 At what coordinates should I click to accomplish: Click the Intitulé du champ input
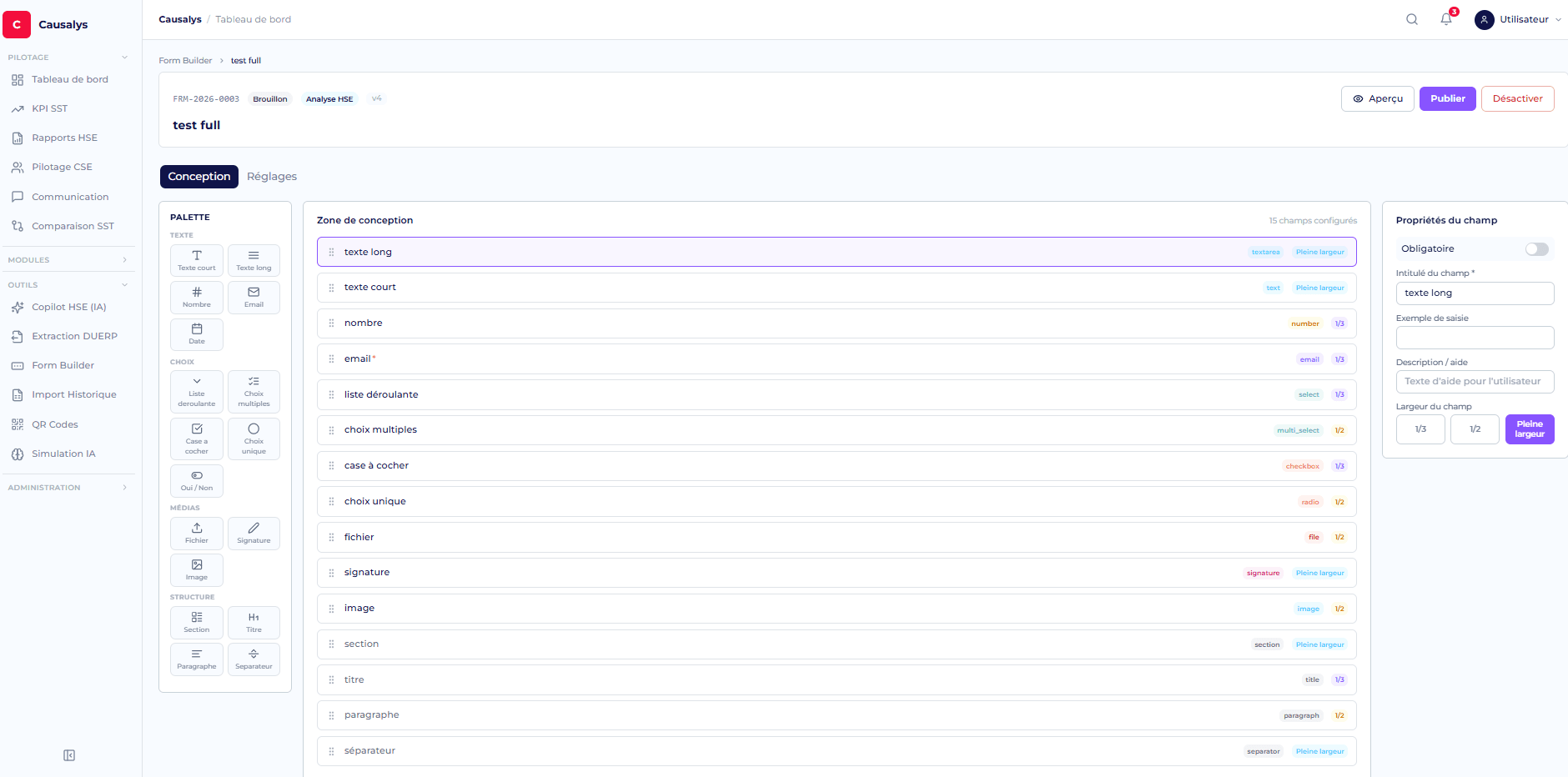coord(1475,293)
